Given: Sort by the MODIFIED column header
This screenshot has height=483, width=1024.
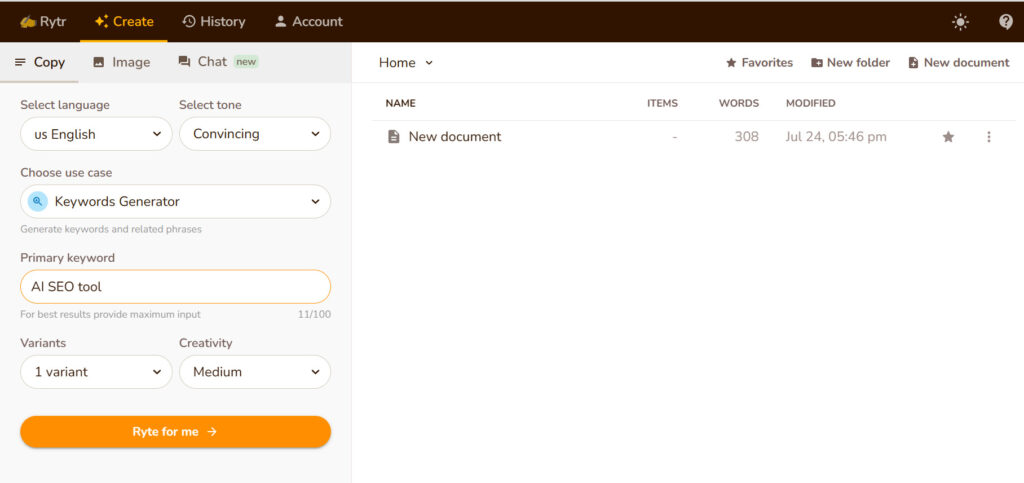Looking at the screenshot, I should 810,103.
